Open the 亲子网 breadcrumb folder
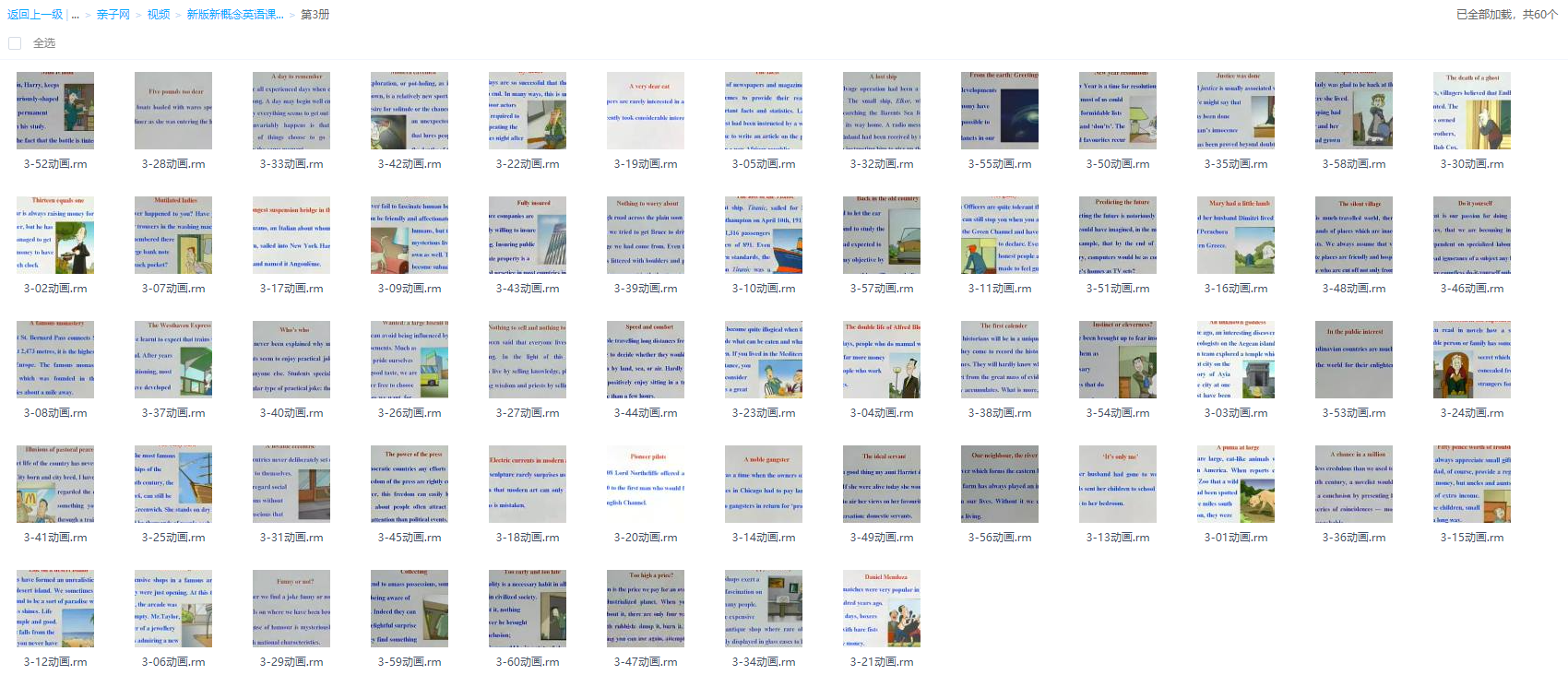Screen dimensions: 1568x687 click(x=113, y=15)
